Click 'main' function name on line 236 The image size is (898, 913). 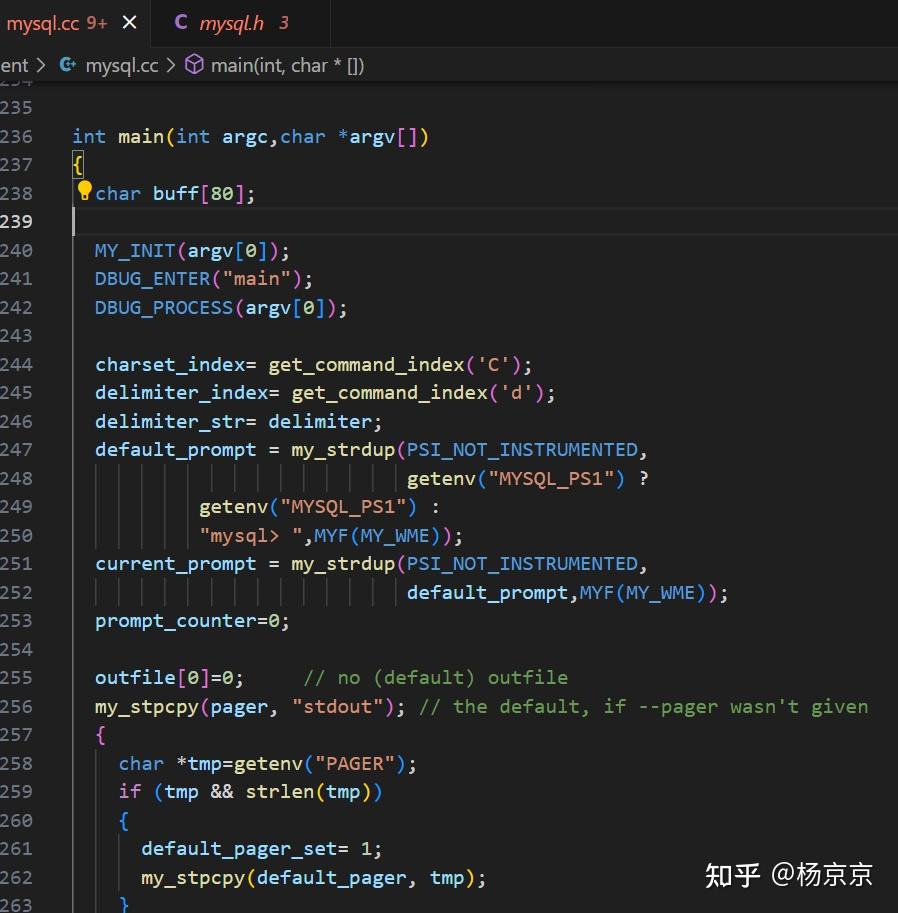[141, 137]
